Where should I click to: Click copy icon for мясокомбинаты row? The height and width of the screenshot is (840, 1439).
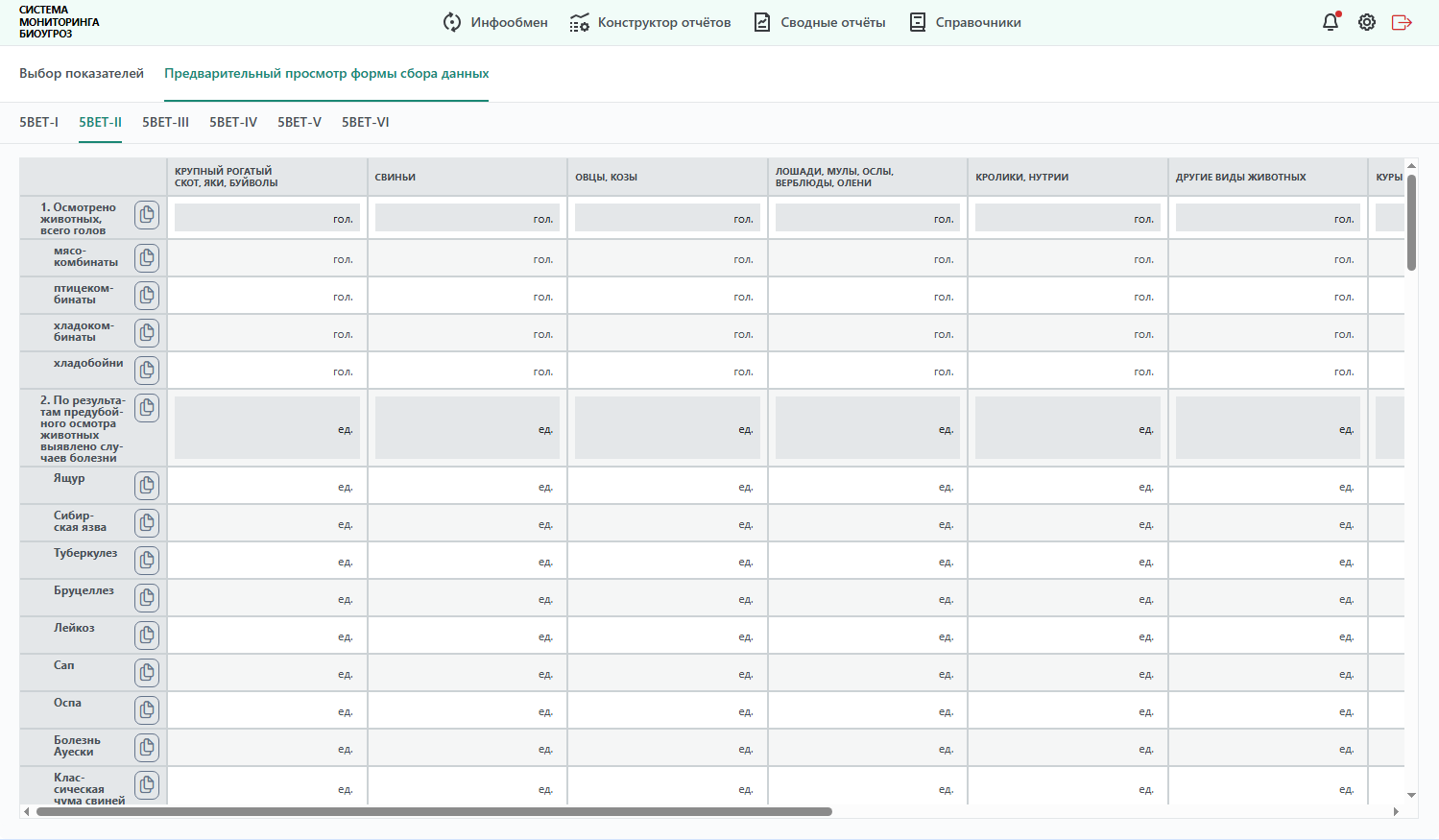[x=147, y=257]
